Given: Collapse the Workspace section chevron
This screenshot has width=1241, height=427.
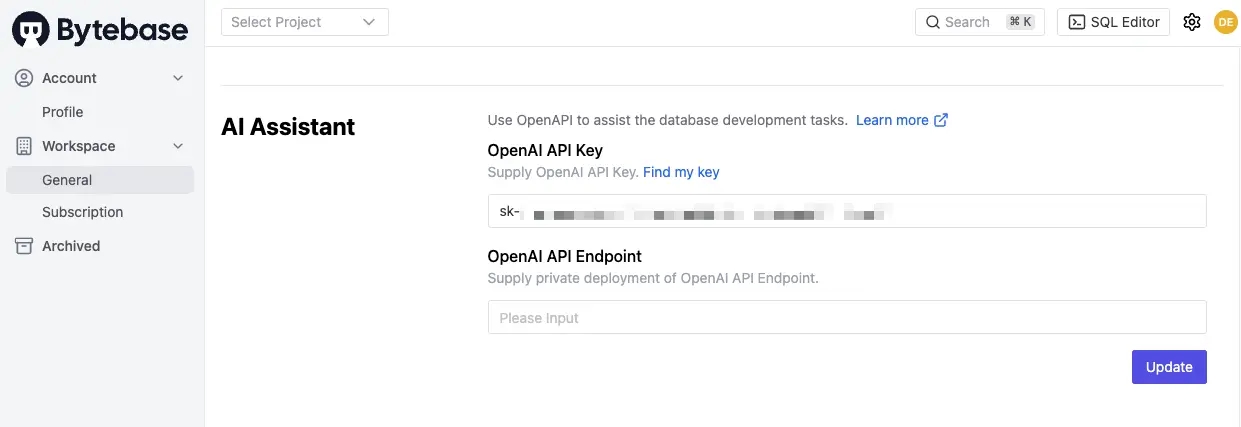Looking at the screenshot, I should point(178,146).
